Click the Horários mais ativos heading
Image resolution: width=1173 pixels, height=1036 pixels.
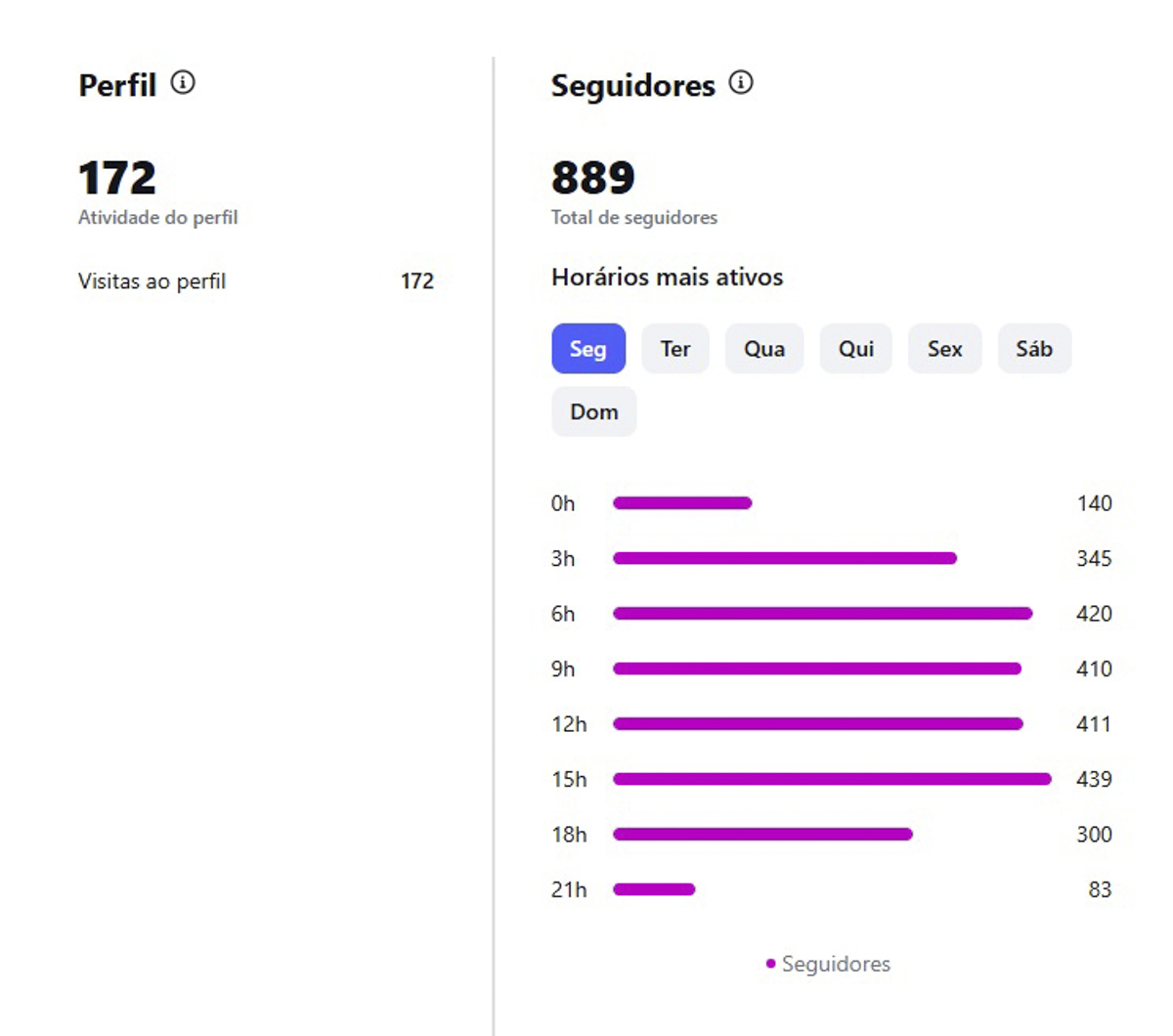tap(668, 278)
